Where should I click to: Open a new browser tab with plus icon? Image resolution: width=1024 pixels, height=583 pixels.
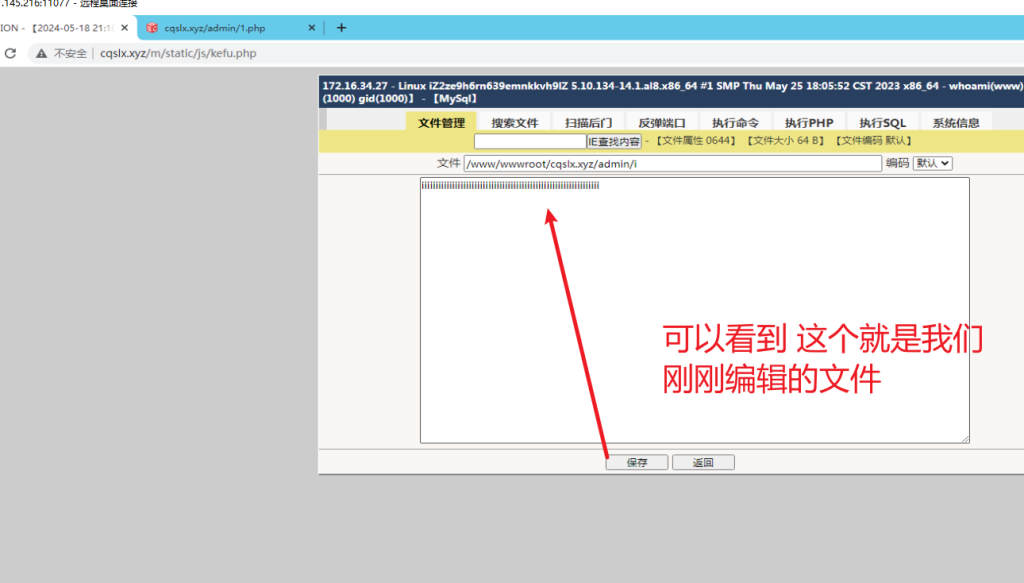[341, 28]
